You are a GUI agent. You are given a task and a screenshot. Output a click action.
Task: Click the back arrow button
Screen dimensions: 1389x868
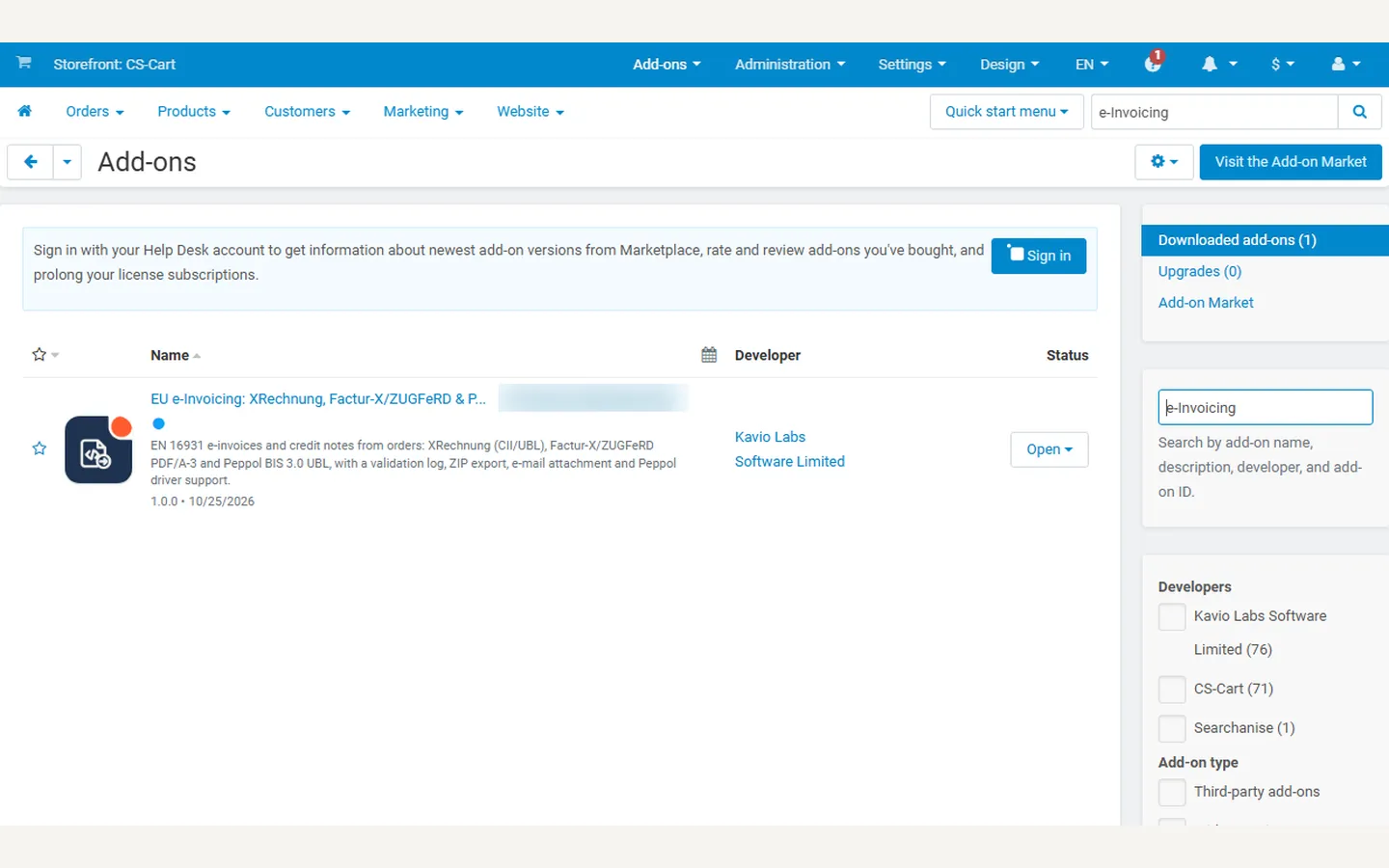pos(31,162)
